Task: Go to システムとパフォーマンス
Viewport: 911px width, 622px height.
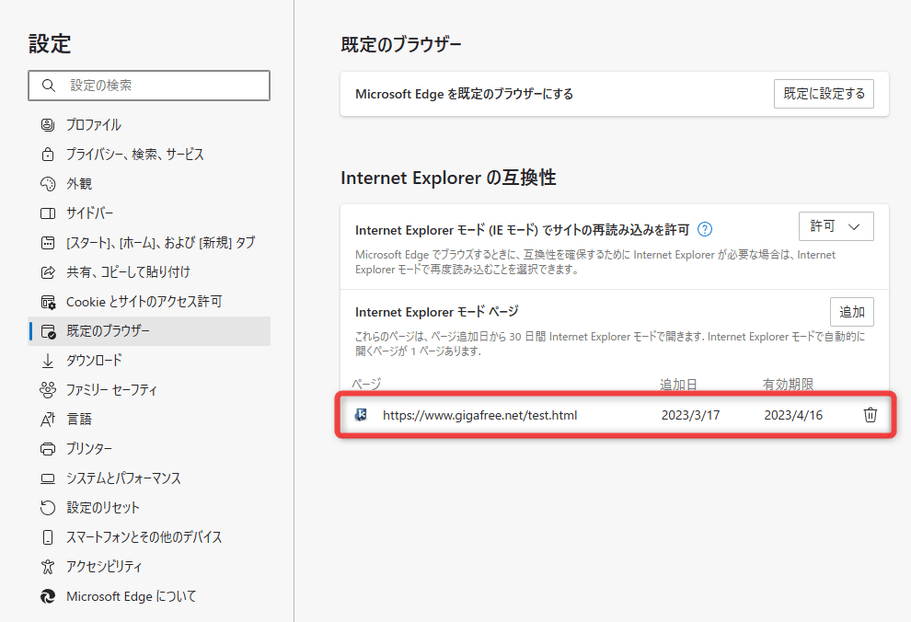Action: point(123,479)
